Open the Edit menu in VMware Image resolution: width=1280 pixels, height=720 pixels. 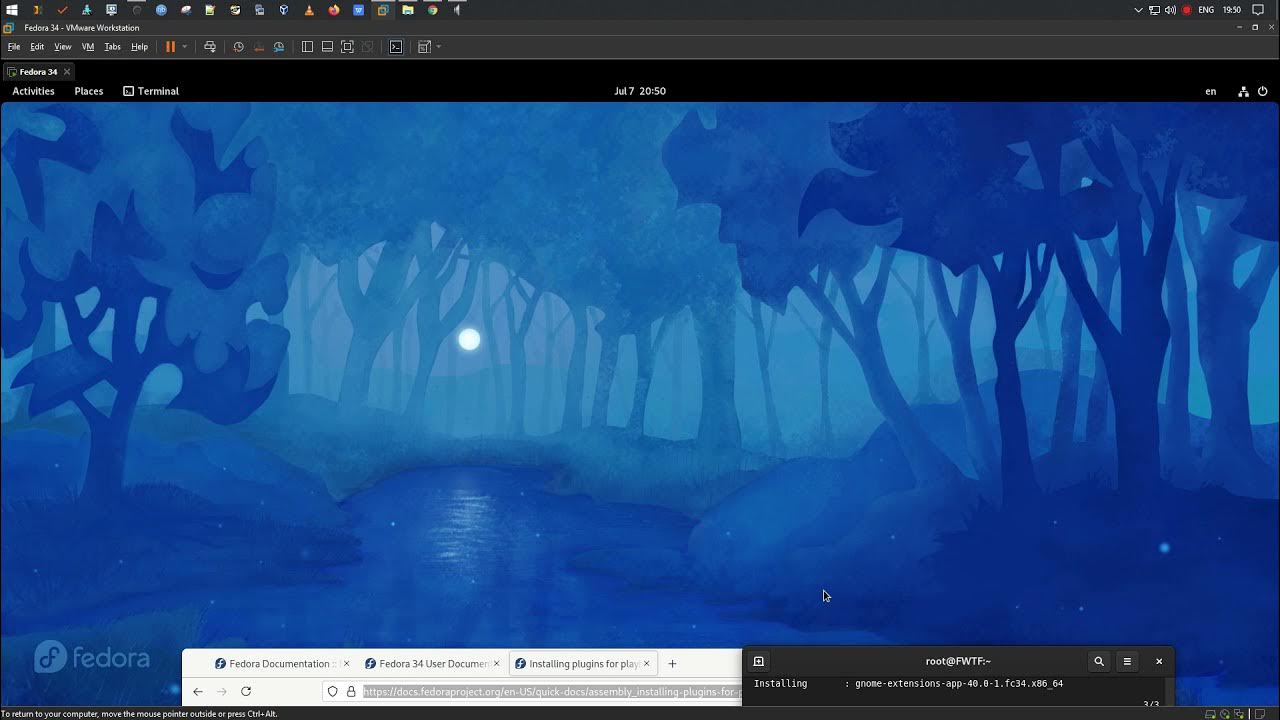tap(37, 47)
